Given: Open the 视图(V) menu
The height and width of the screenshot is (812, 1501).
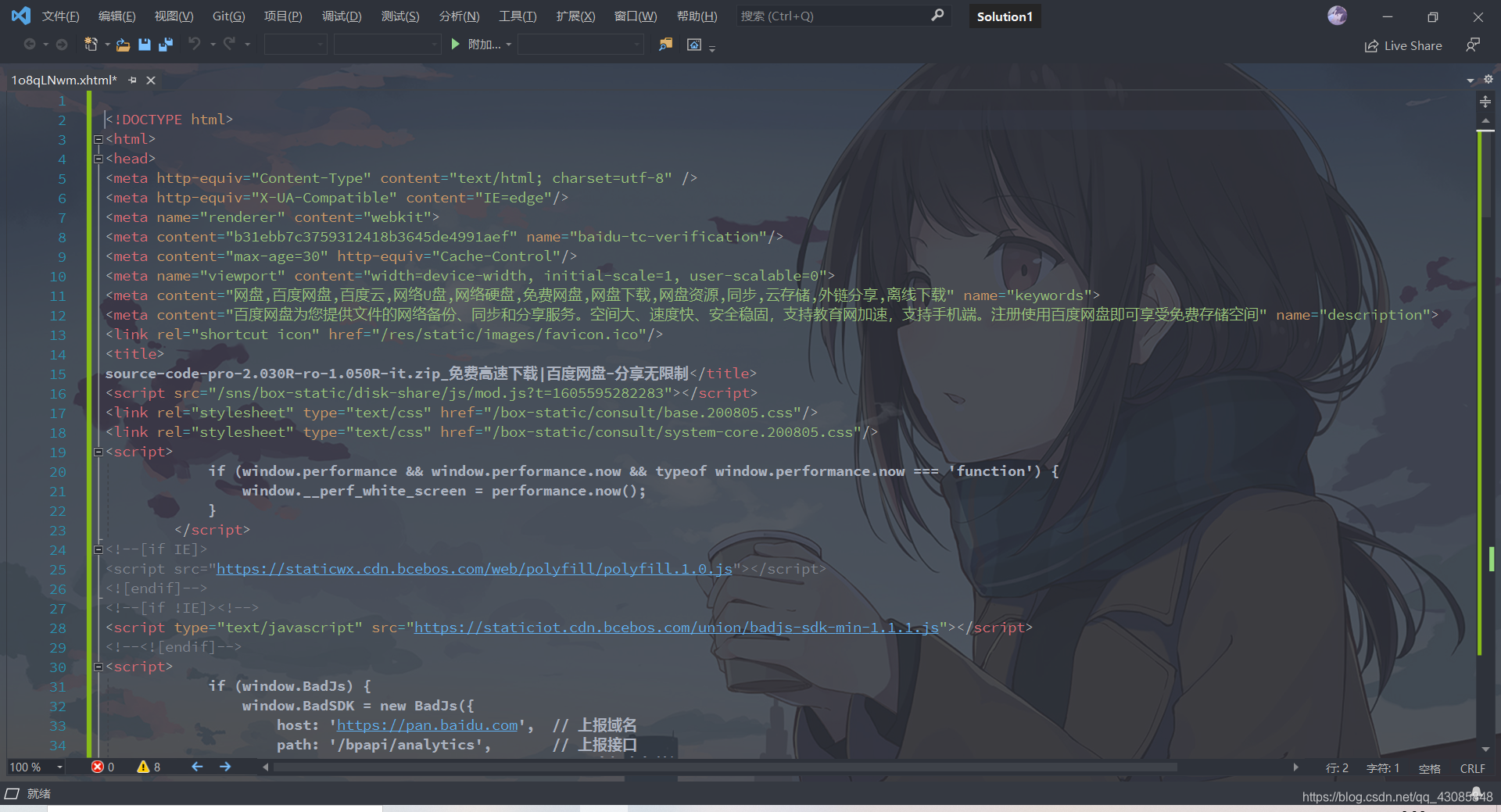Looking at the screenshot, I should coord(174,16).
